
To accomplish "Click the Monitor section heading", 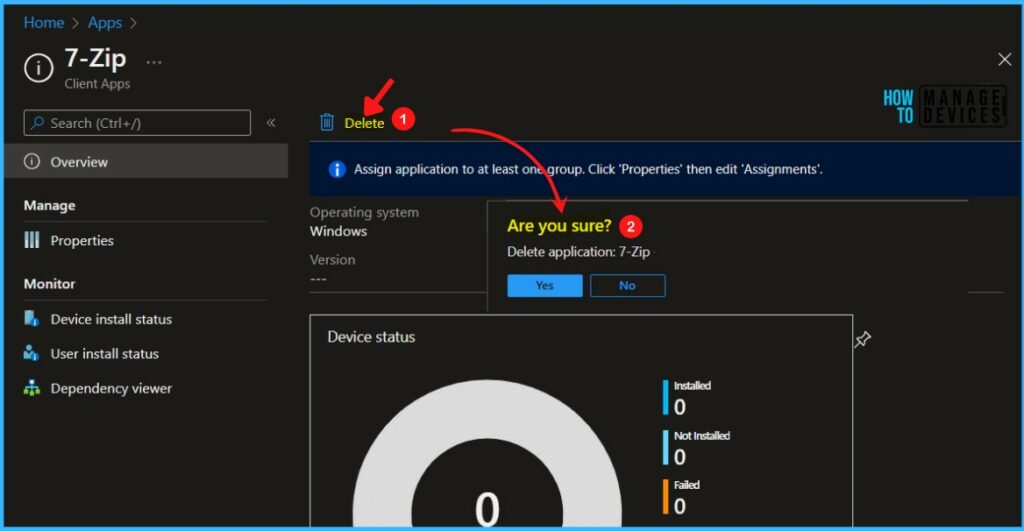I will pyautogui.click(x=50, y=284).
